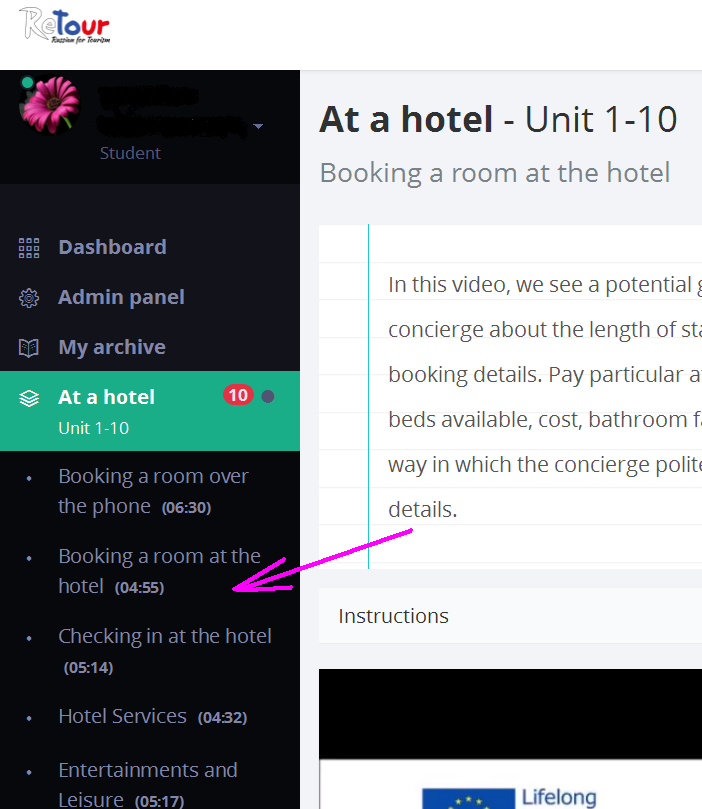Open Checking in at the hotel lesson

(x=165, y=651)
